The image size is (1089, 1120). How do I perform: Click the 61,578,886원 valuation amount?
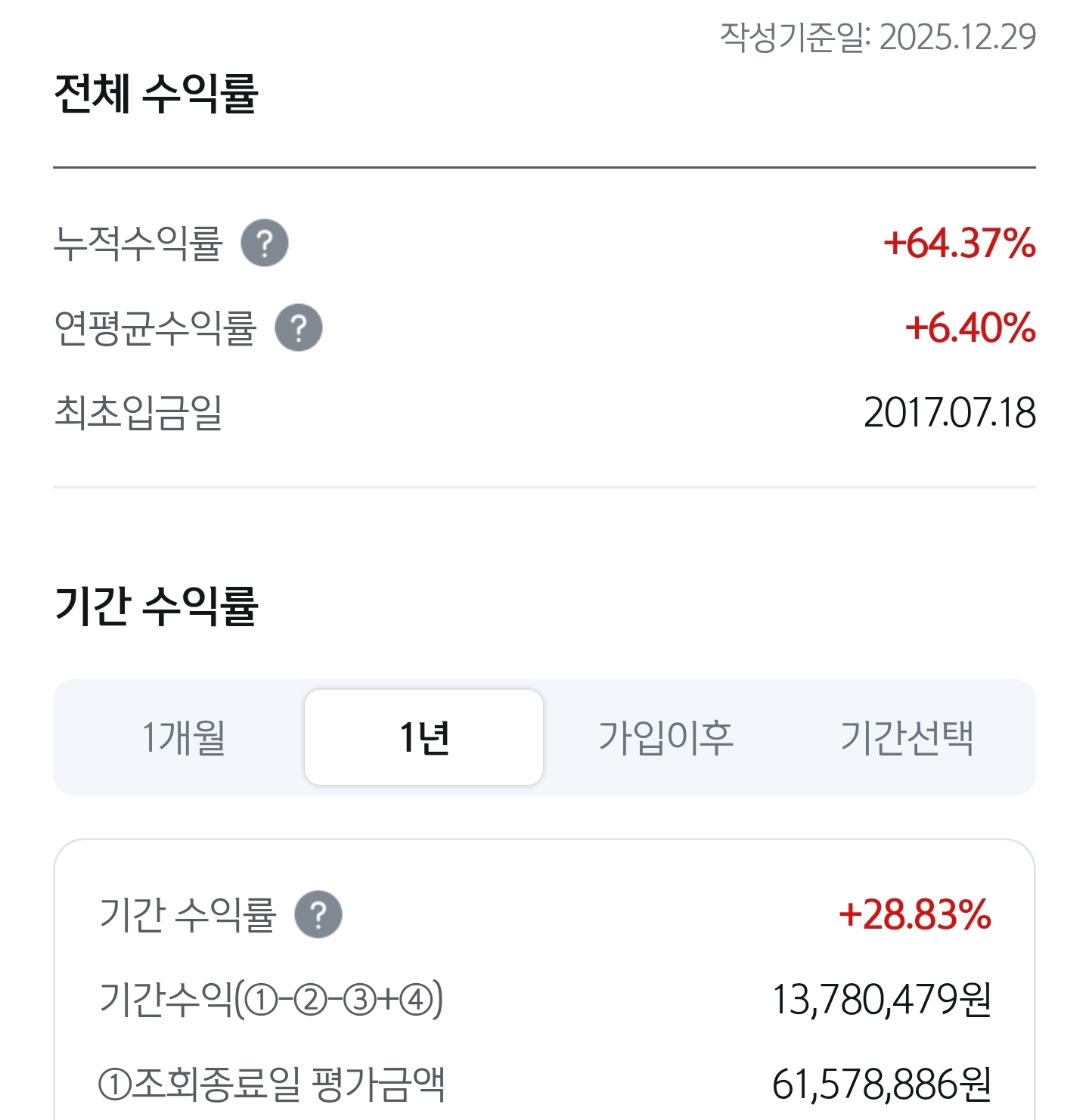click(882, 1084)
